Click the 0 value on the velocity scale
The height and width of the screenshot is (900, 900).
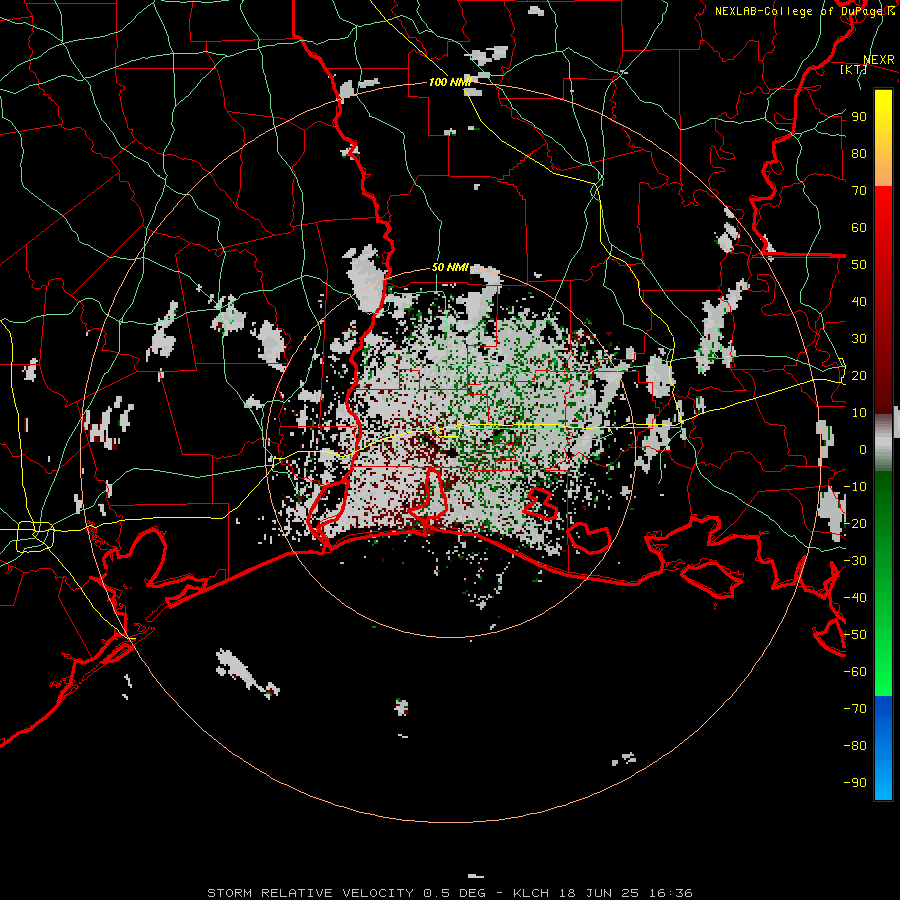863,449
